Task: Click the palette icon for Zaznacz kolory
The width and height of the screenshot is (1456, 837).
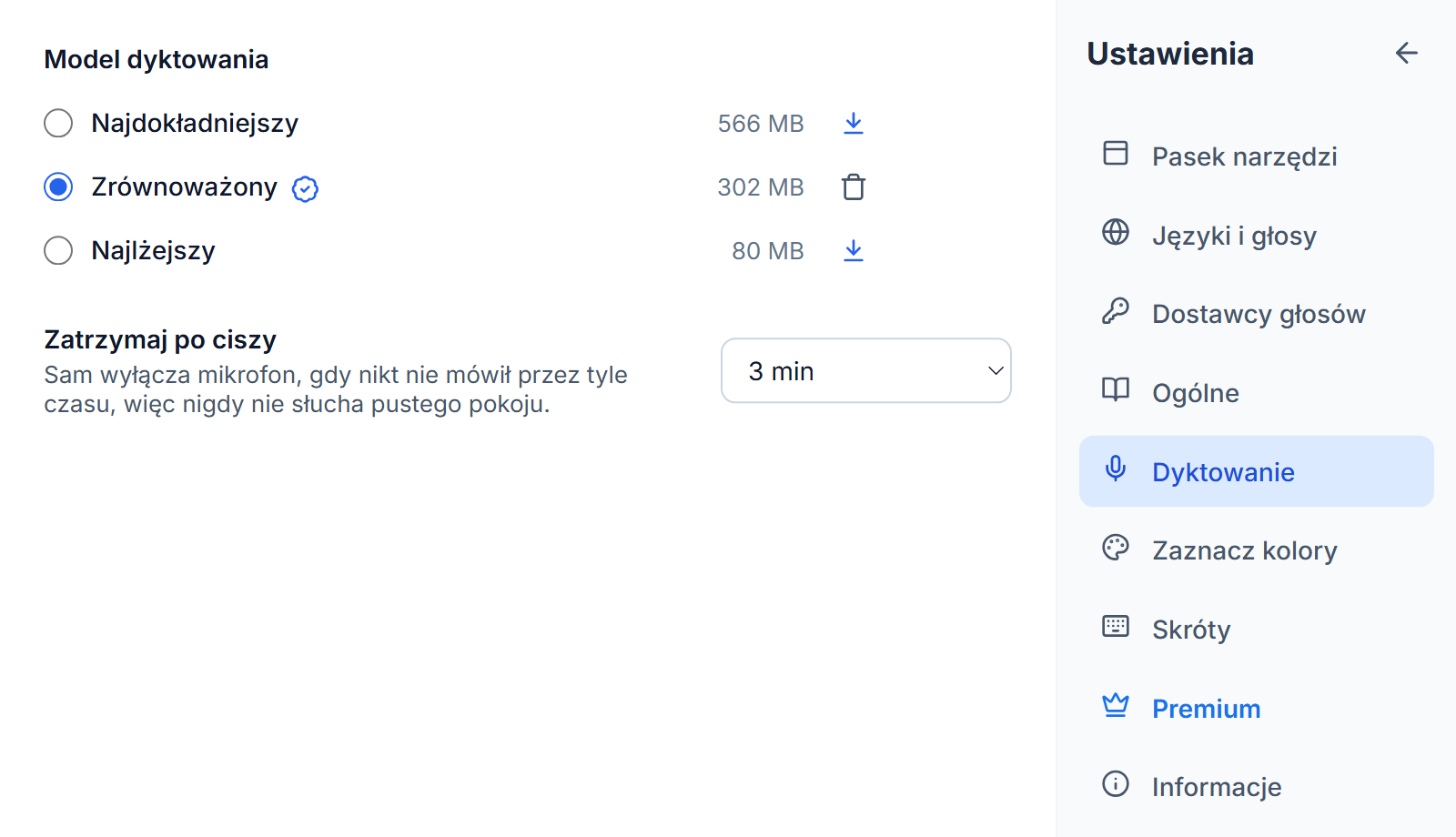Action: point(1116,547)
